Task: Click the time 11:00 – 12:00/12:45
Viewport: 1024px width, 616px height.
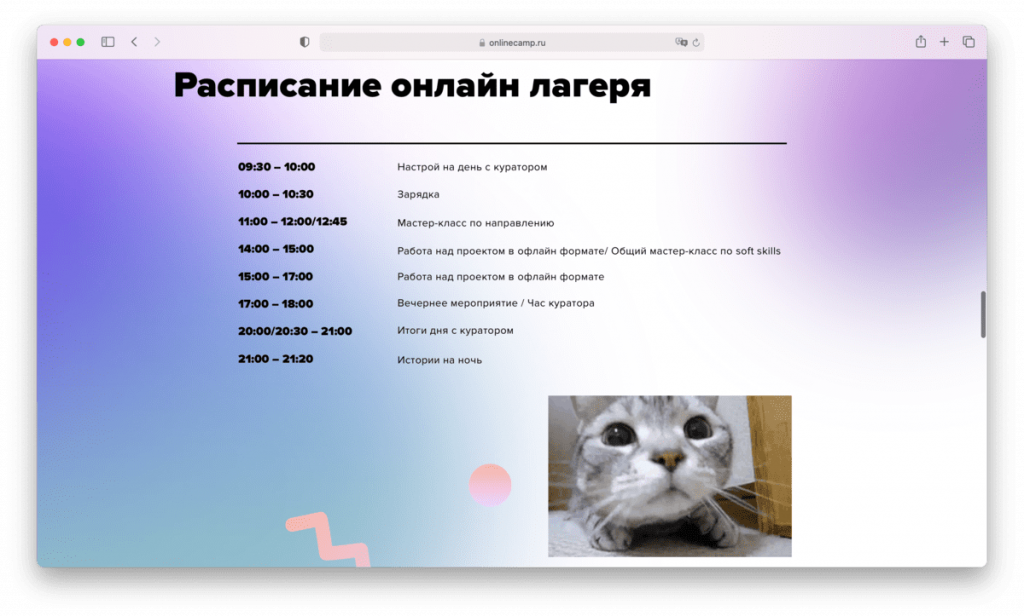Action: 293,221
